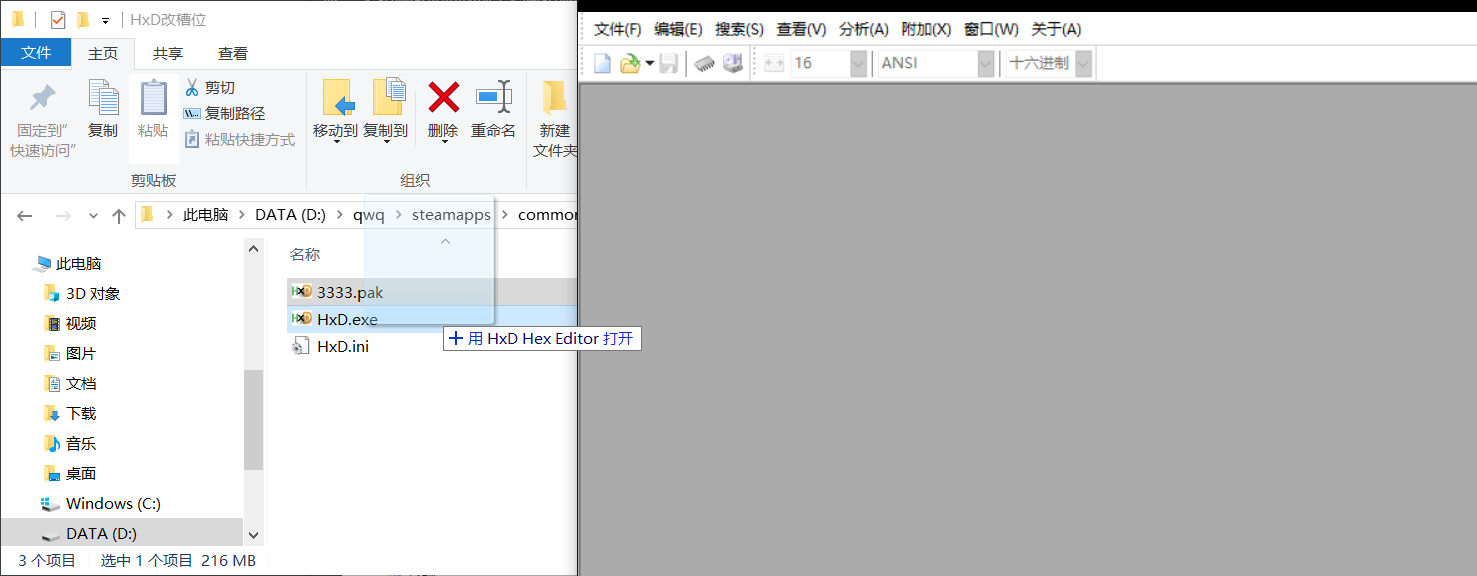The image size is (1477, 576).
Task: Open the HxD 文件(F) menu
Action: click(x=617, y=29)
